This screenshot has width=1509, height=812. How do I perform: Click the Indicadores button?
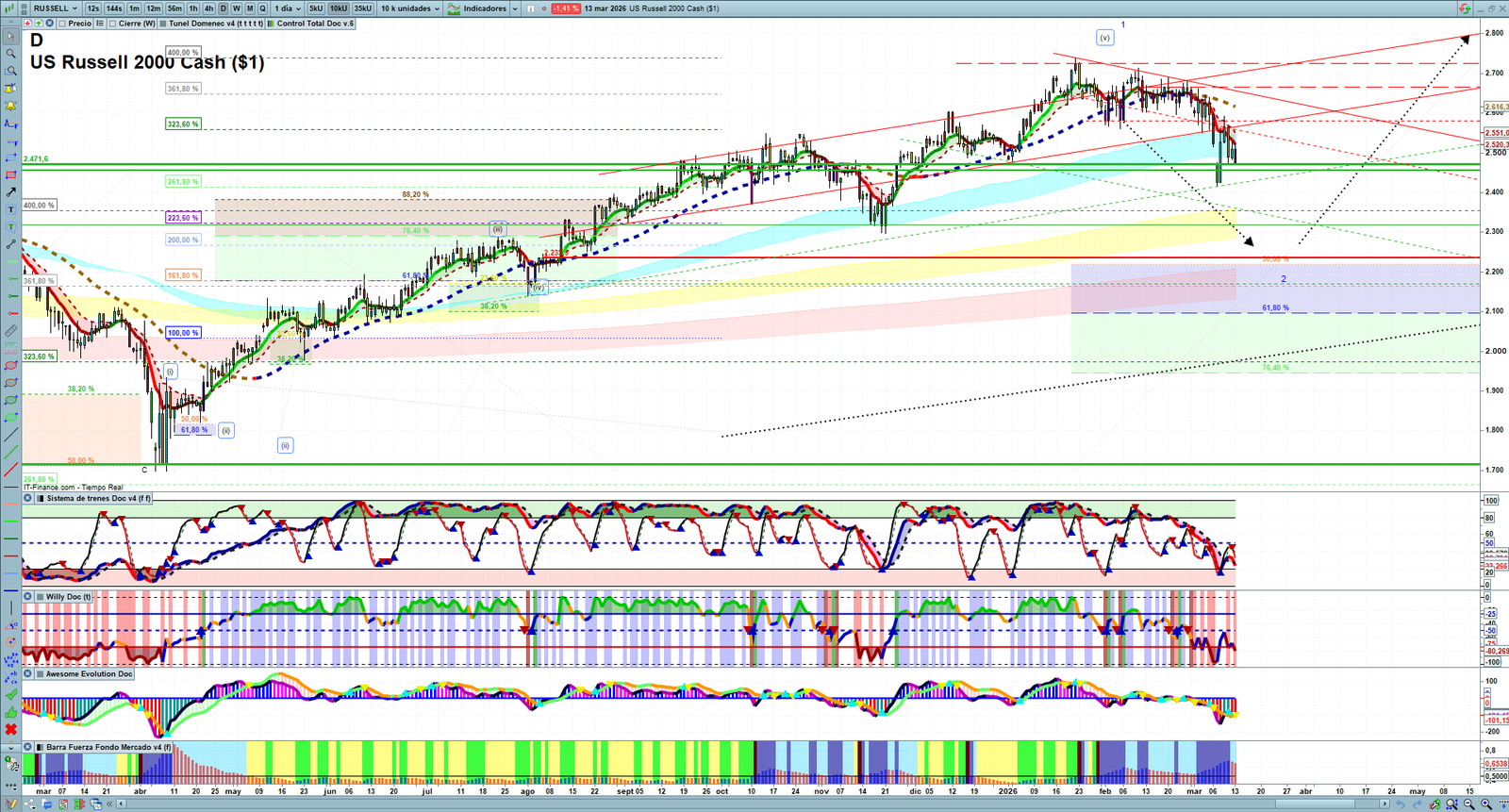click(x=483, y=8)
